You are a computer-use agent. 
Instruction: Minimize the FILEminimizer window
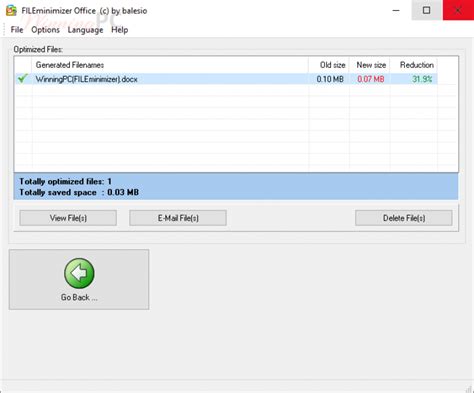click(x=396, y=10)
